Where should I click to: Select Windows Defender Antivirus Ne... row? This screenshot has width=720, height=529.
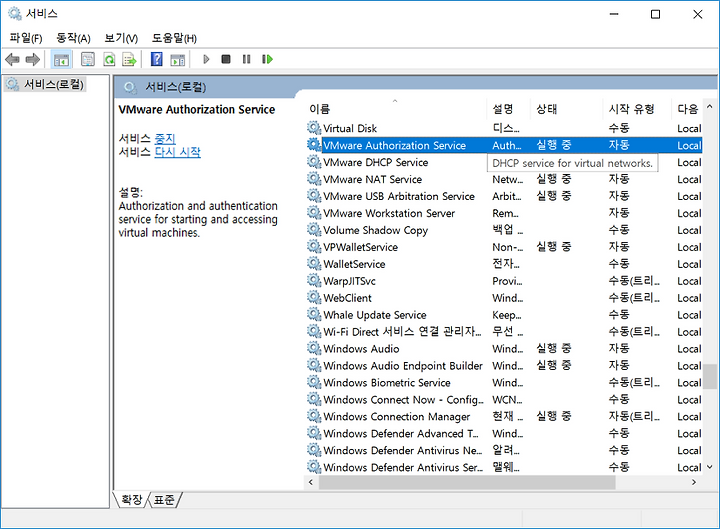(504, 450)
